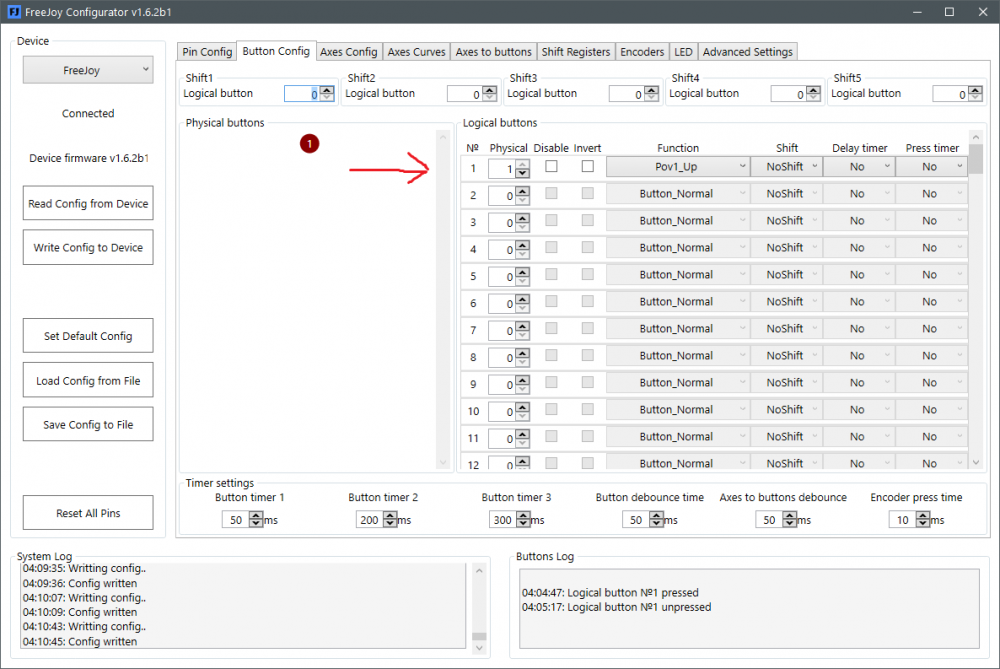
Task: Increase Button debounce time spinner
Action: coord(656,516)
